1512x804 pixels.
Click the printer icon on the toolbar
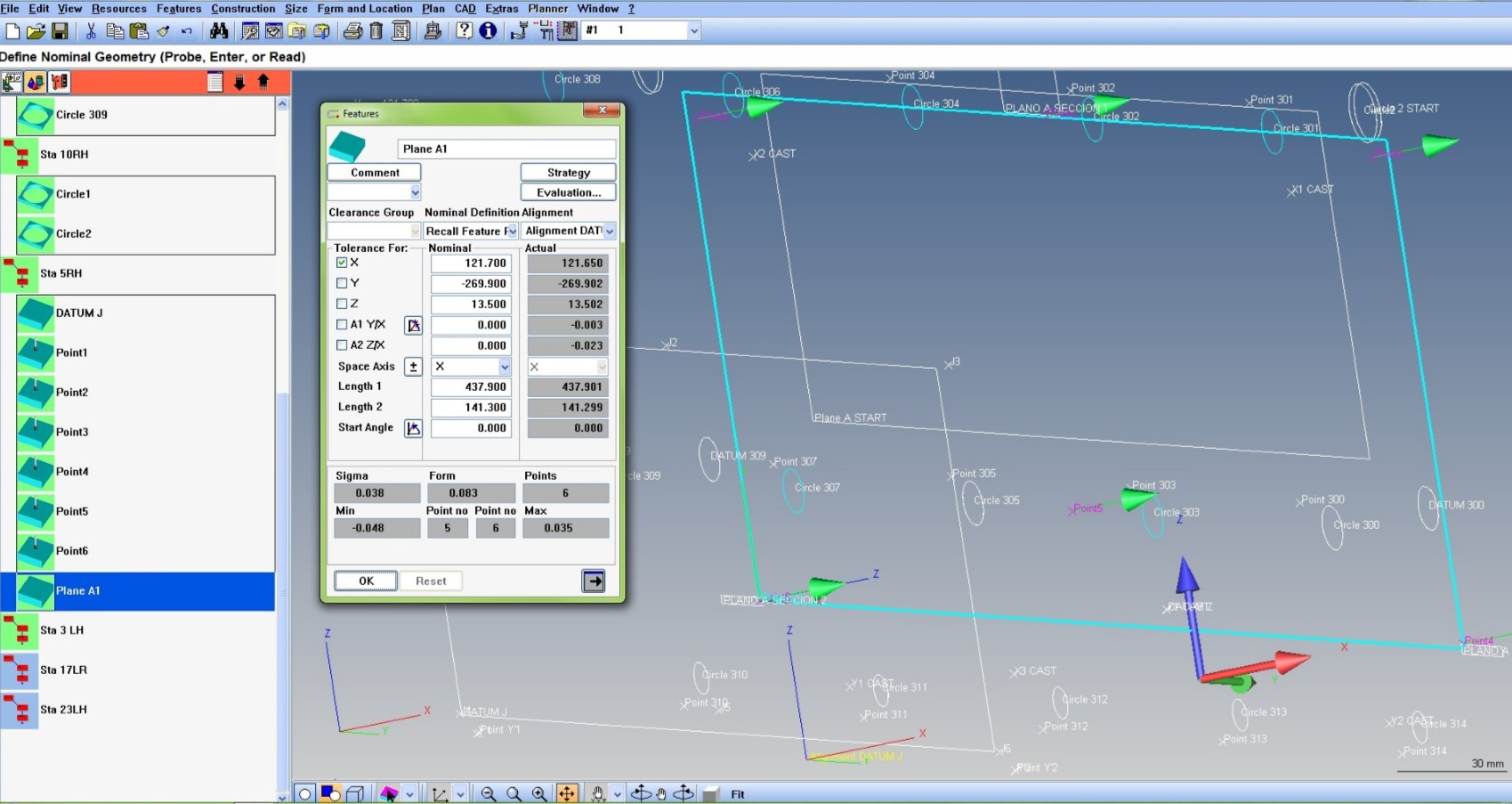click(x=352, y=30)
